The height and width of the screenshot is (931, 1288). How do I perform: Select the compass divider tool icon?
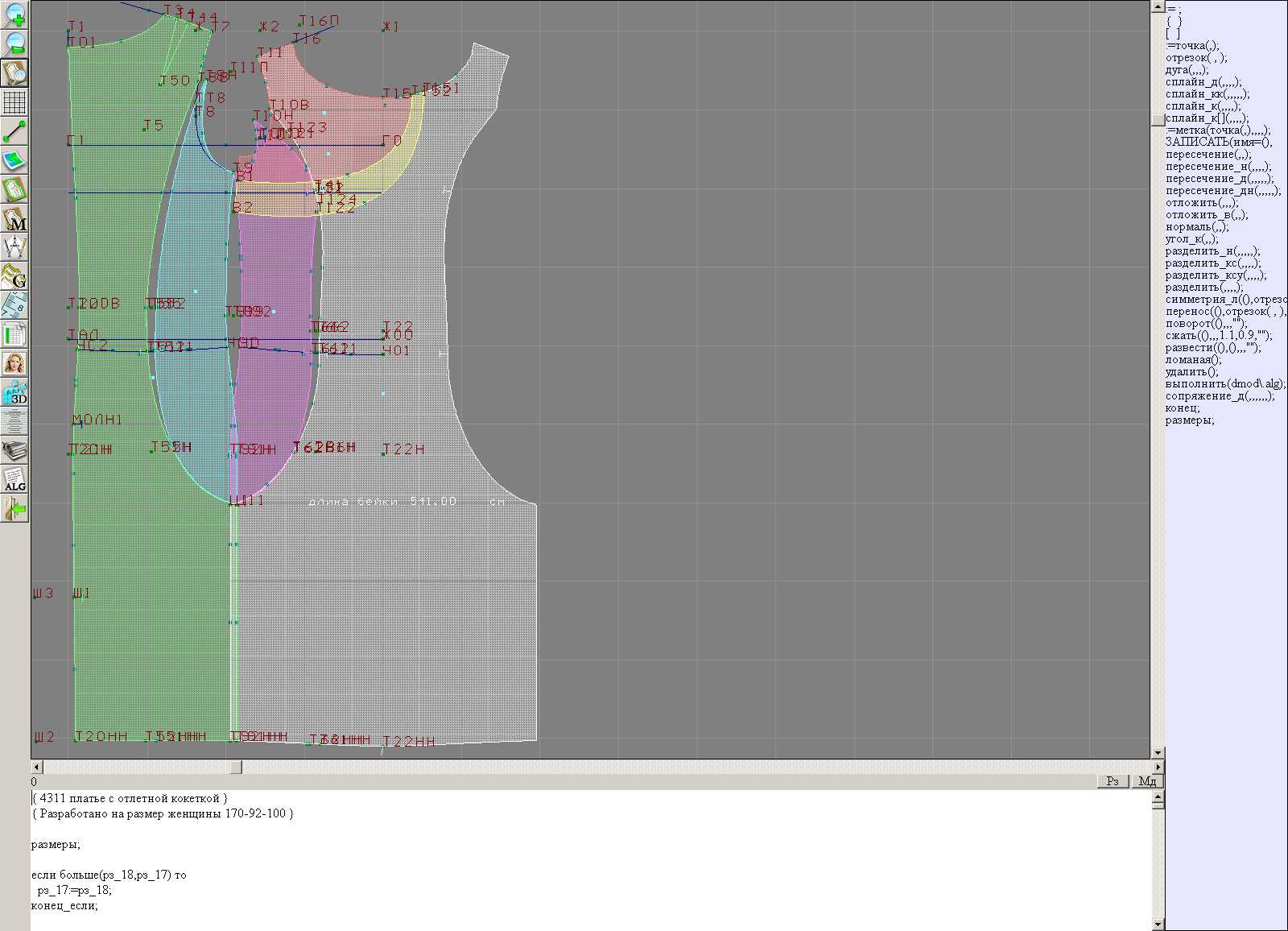14,247
